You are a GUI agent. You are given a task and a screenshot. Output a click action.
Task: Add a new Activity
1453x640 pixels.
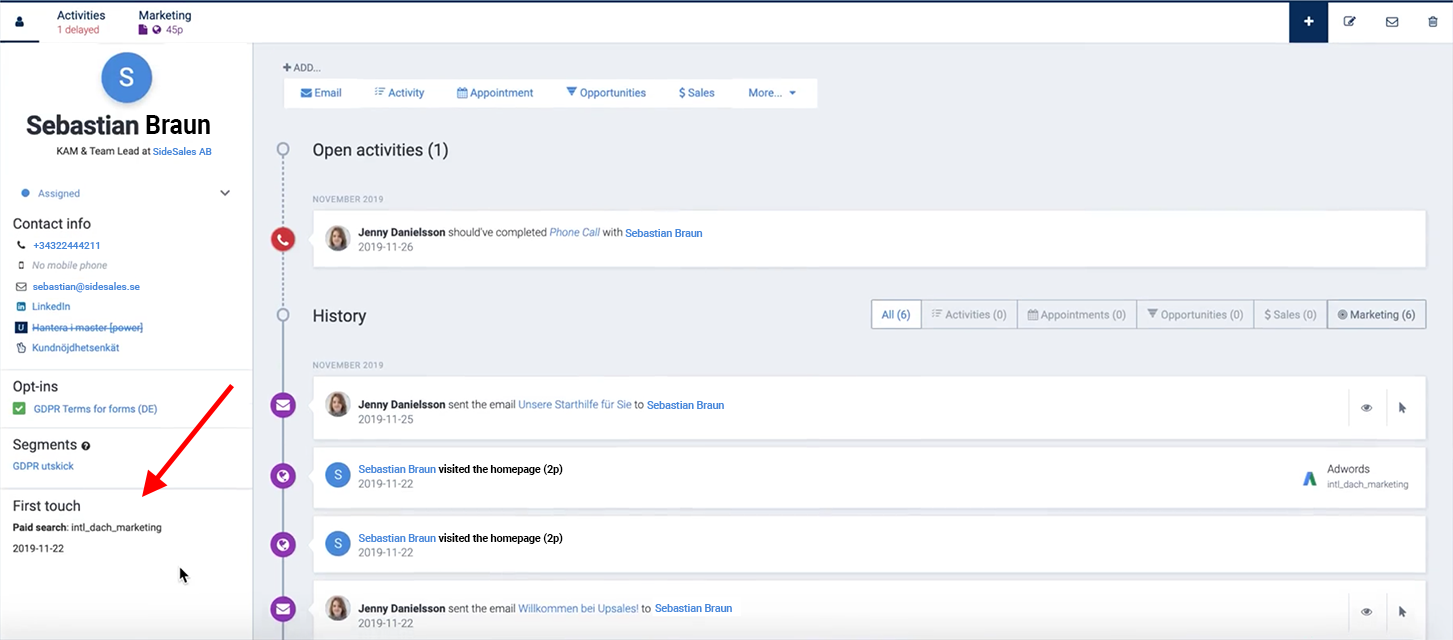click(399, 93)
